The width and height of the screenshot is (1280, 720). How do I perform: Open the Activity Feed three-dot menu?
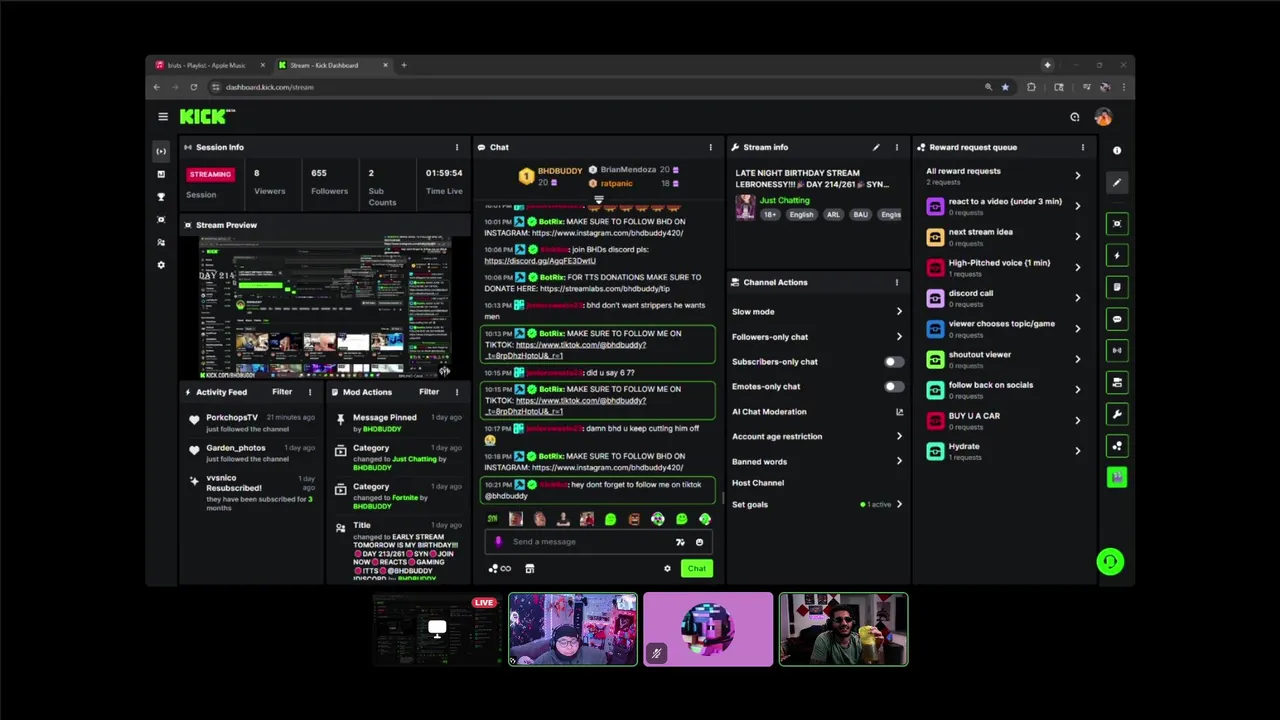pos(310,392)
